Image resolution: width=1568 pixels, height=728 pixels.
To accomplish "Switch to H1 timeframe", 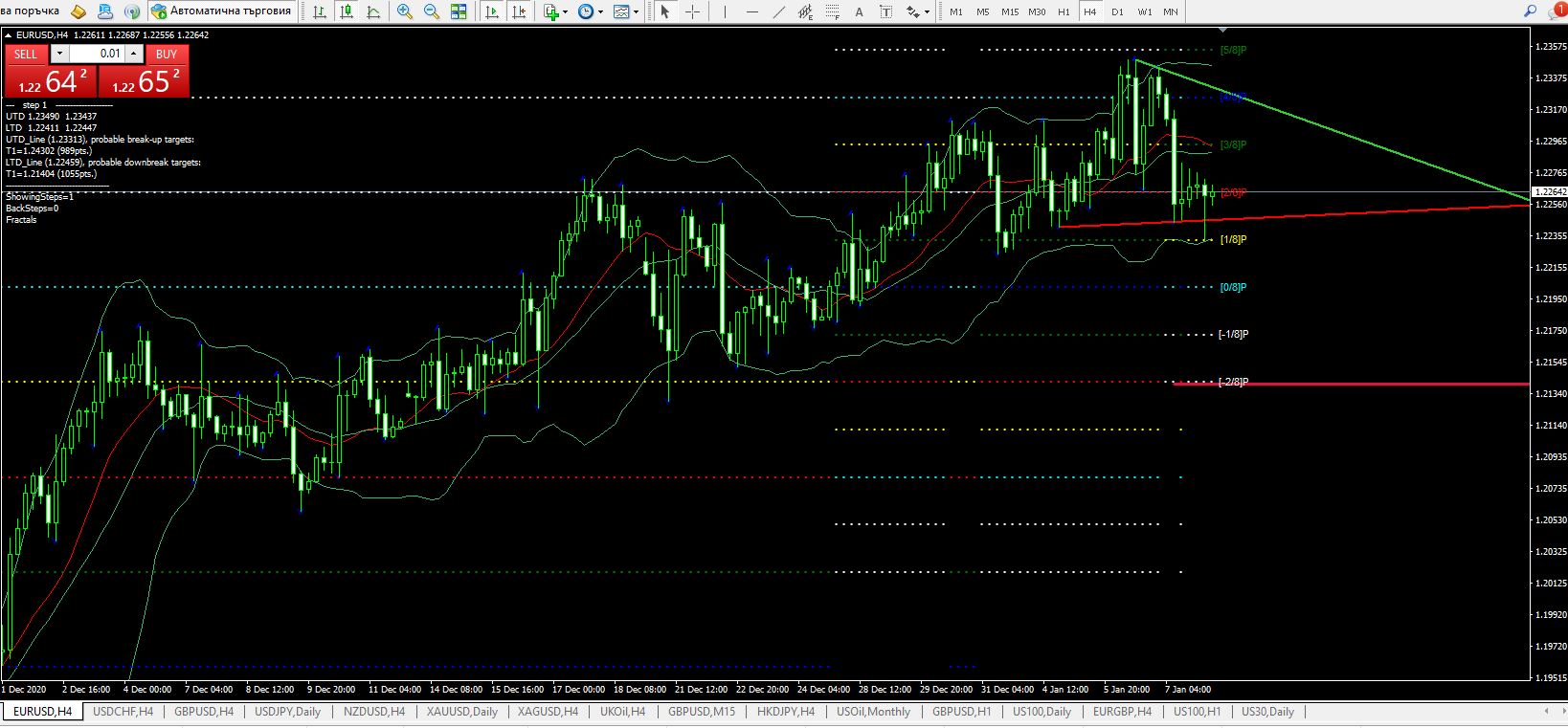I will [x=1064, y=11].
